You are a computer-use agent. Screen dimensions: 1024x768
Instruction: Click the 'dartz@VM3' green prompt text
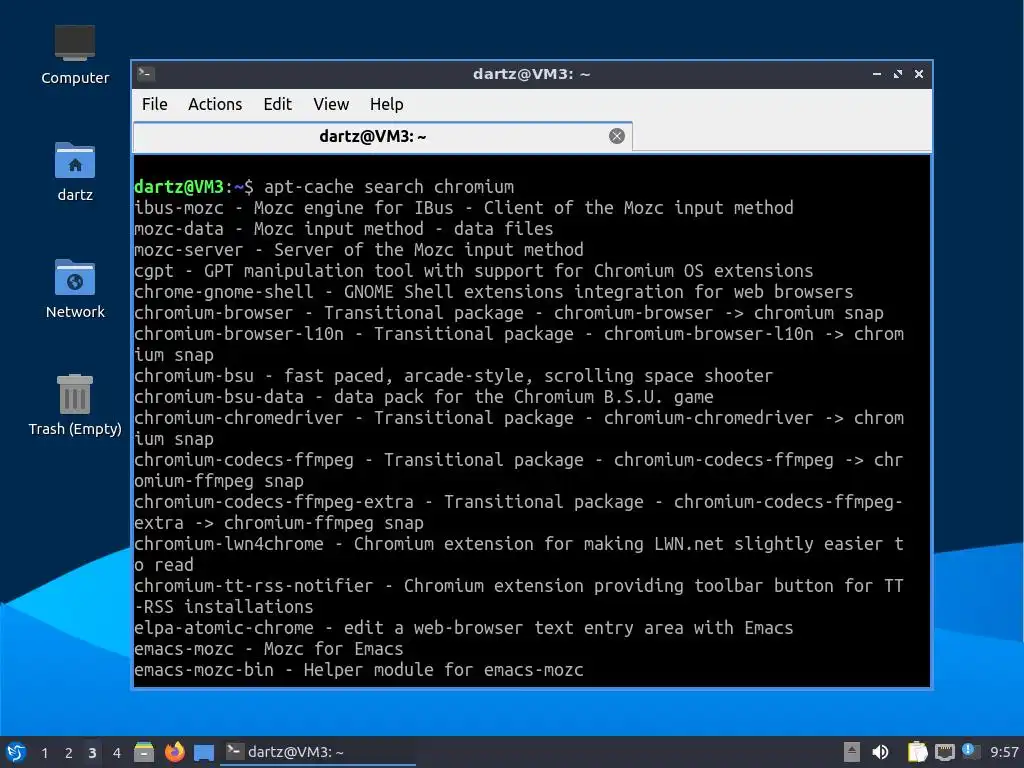[179, 187]
